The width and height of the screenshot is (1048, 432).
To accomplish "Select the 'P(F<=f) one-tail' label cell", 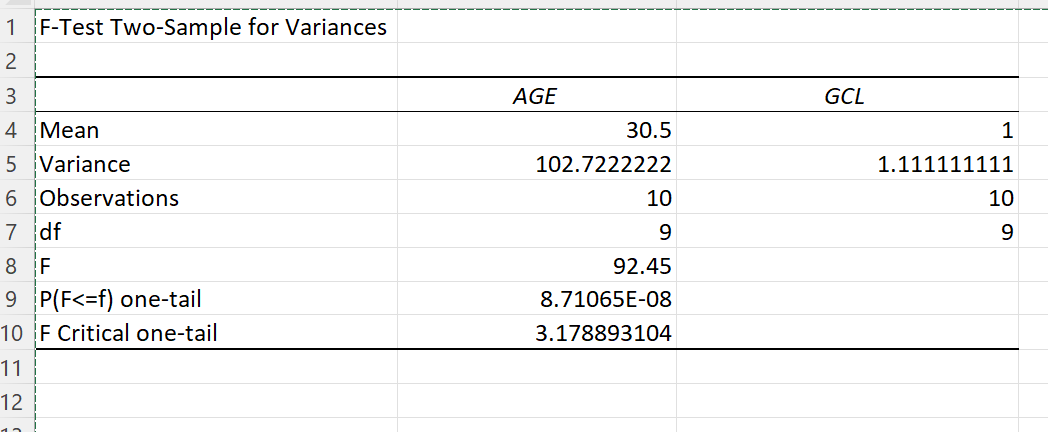I will pyautogui.click(x=216, y=299).
